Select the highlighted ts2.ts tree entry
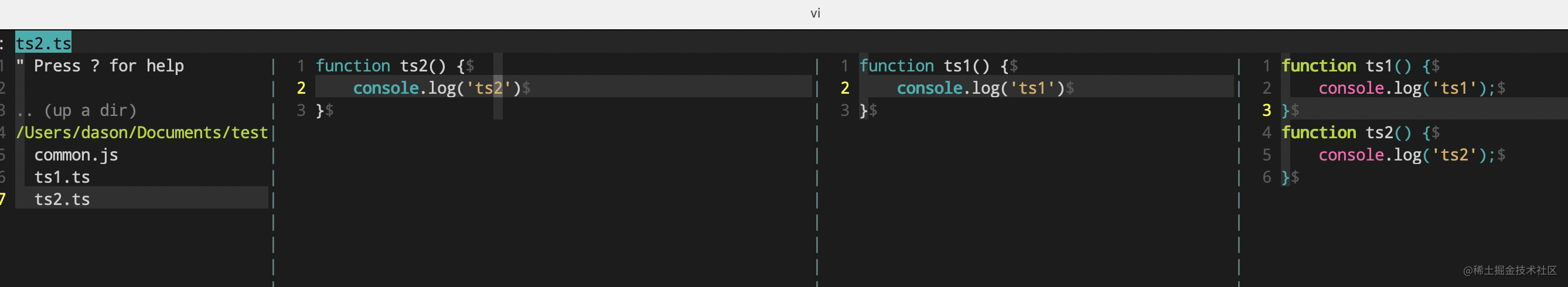Screen dimensions: 1568x287 click(x=62, y=200)
